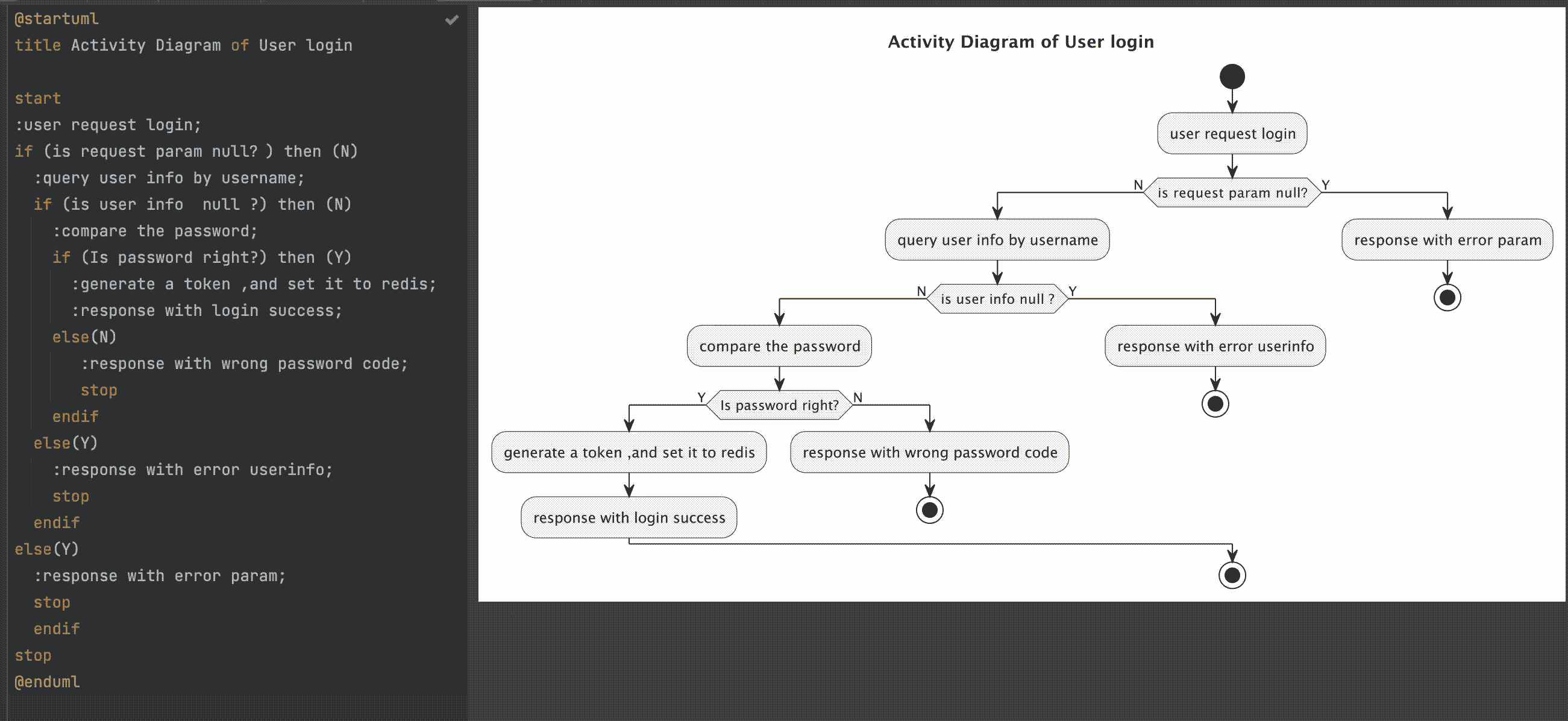
Task: Click the diagram title 'Activity Diagram of User login'
Action: point(1020,42)
